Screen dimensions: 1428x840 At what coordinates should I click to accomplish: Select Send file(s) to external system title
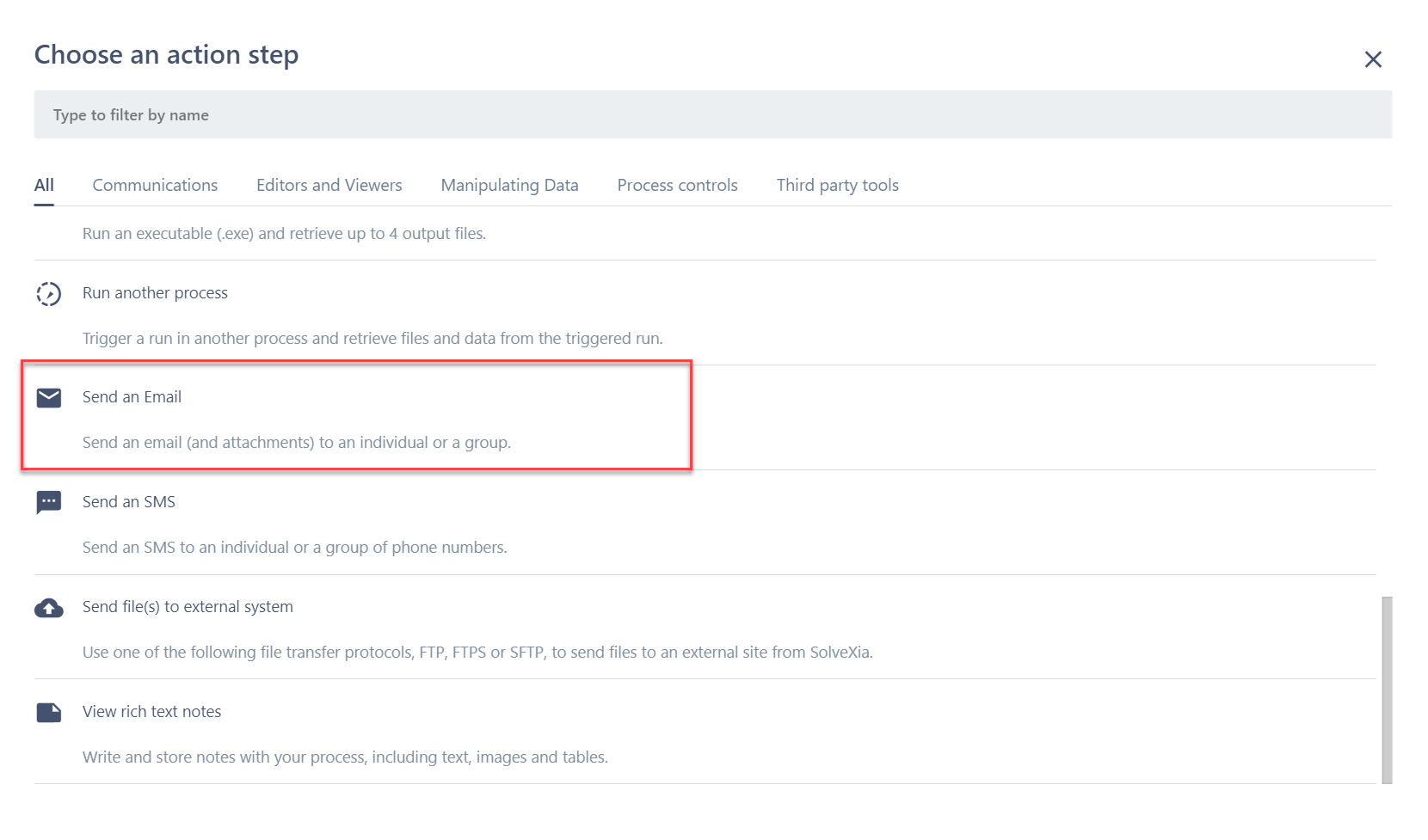point(188,607)
